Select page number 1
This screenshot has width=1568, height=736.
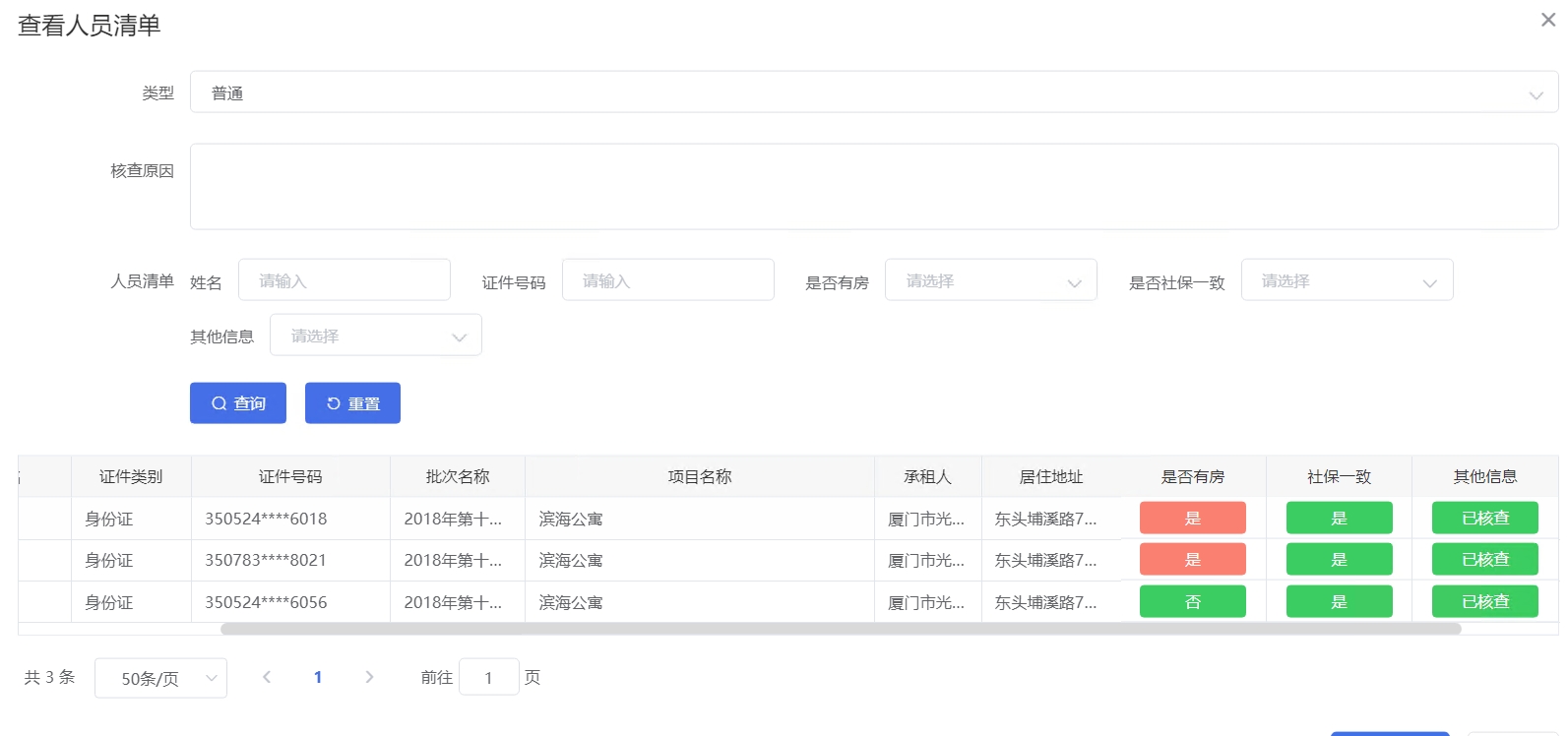click(x=318, y=677)
